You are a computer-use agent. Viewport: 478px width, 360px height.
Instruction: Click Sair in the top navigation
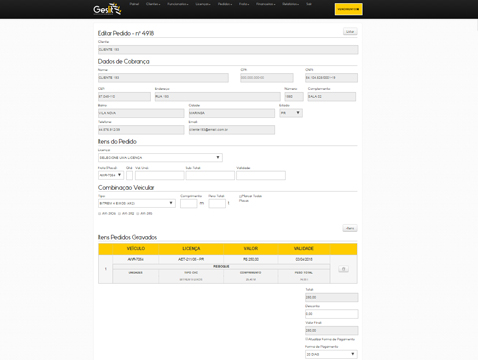pos(309,4)
